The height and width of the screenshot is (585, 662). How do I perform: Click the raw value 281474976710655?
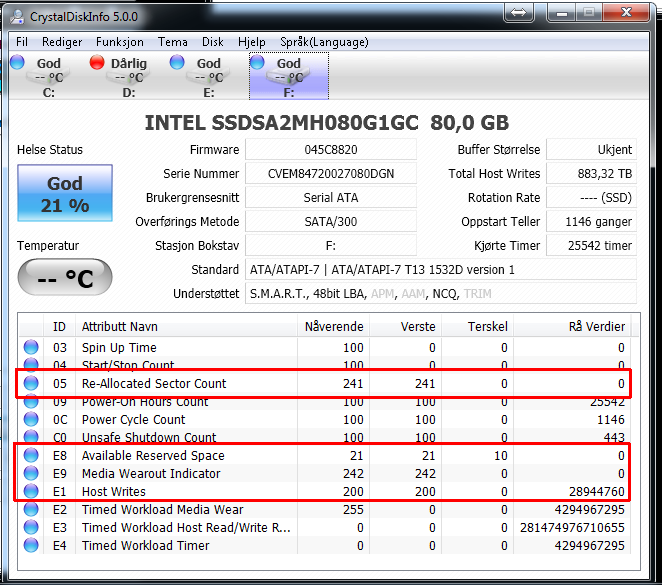[572, 528]
